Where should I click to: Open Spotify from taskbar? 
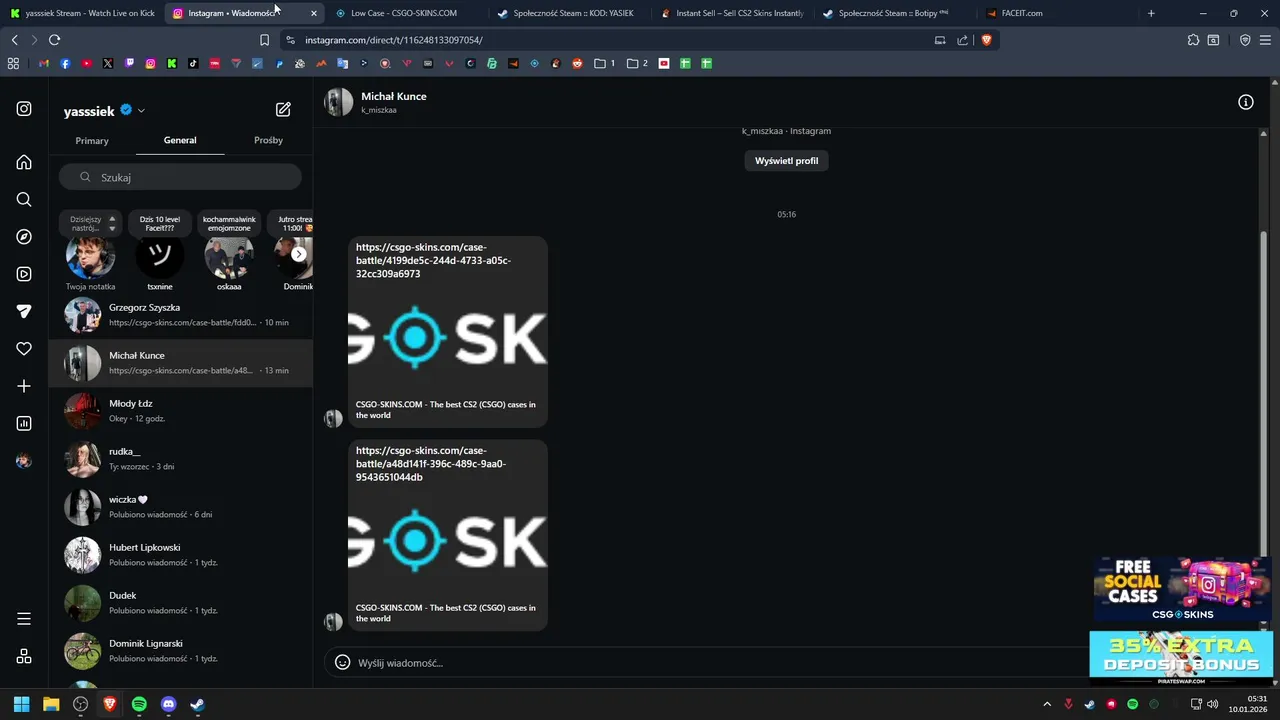point(139,704)
